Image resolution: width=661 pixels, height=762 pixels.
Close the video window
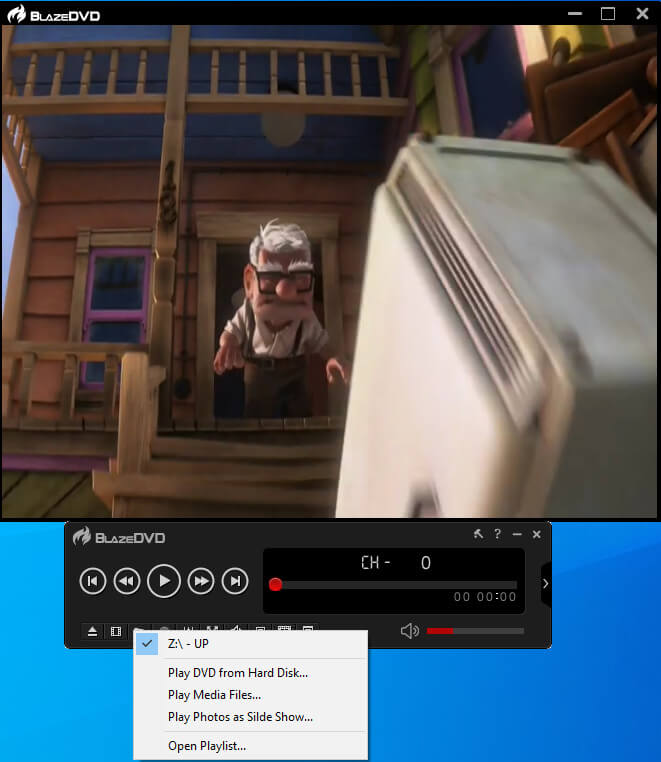[642, 14]
